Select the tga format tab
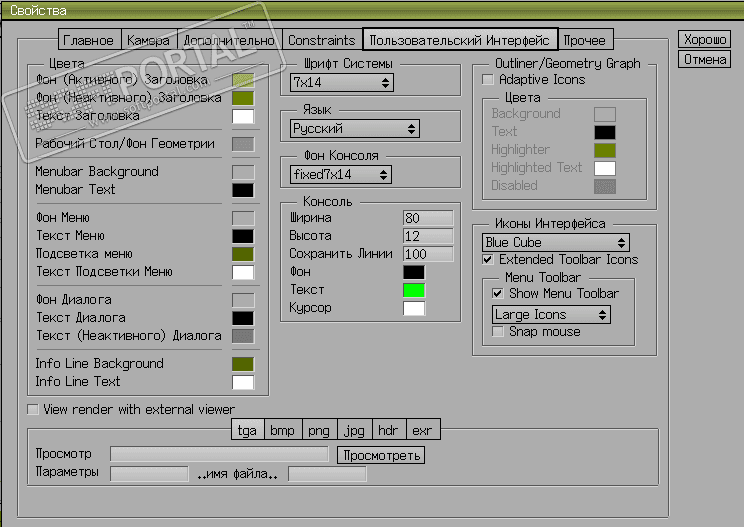The height and width of the screenshot is (527, 744). (248, 430)
